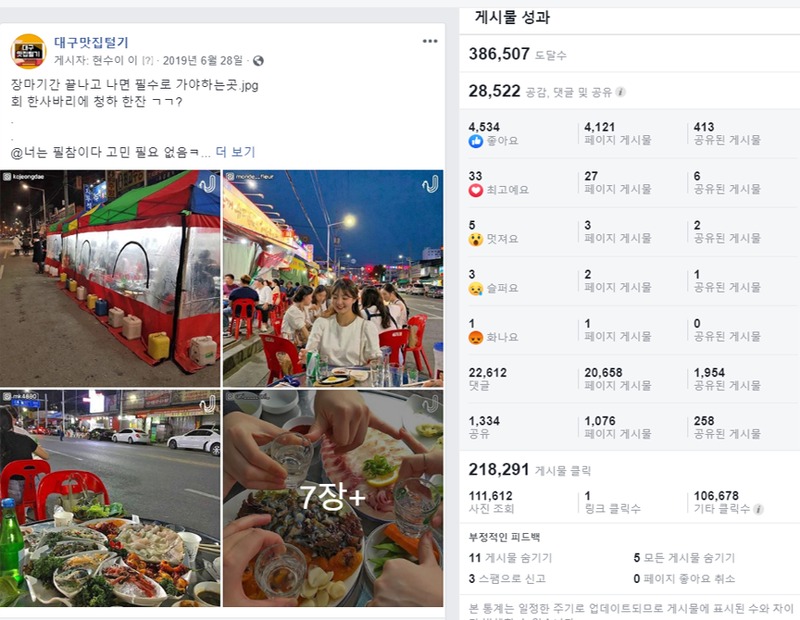Open the 7장+ more photos thumbnail
The width and height of the screenshot is (800, 620).
pyautogui.click(x=333, y=499)
